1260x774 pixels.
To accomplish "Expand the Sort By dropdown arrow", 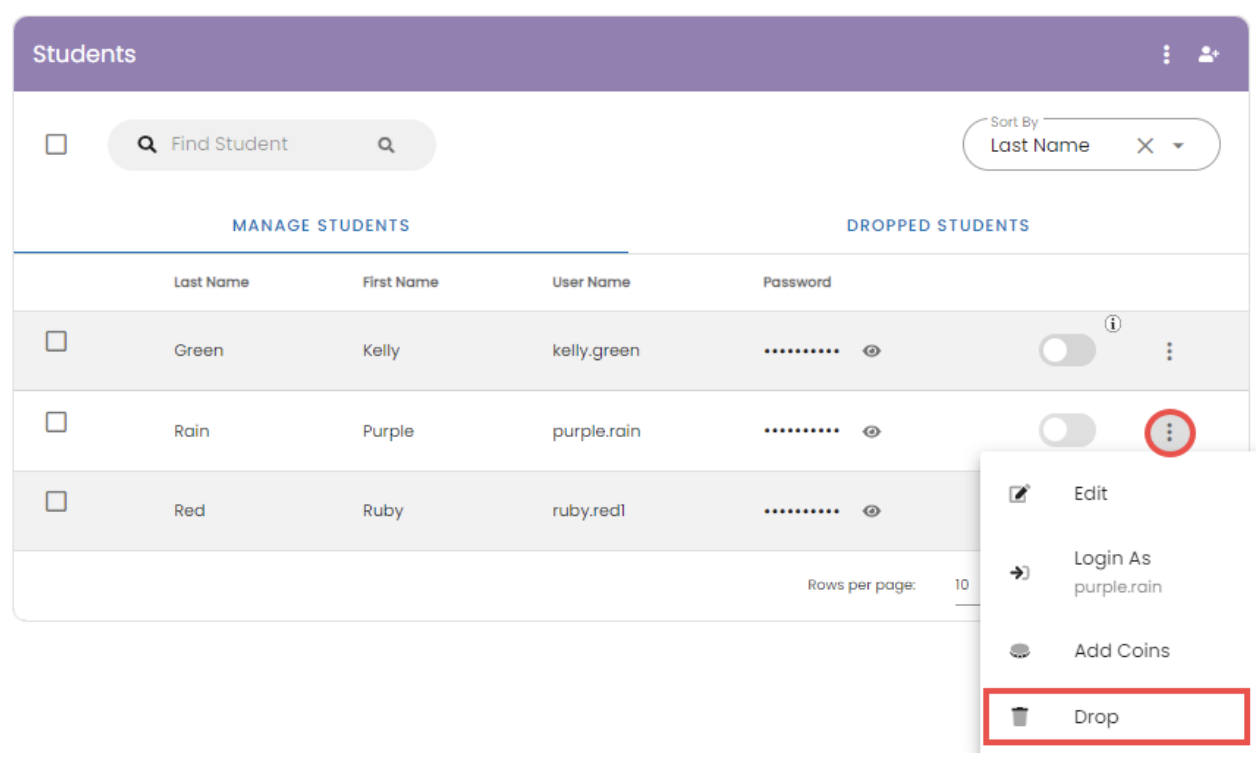I will [1178, 146].
